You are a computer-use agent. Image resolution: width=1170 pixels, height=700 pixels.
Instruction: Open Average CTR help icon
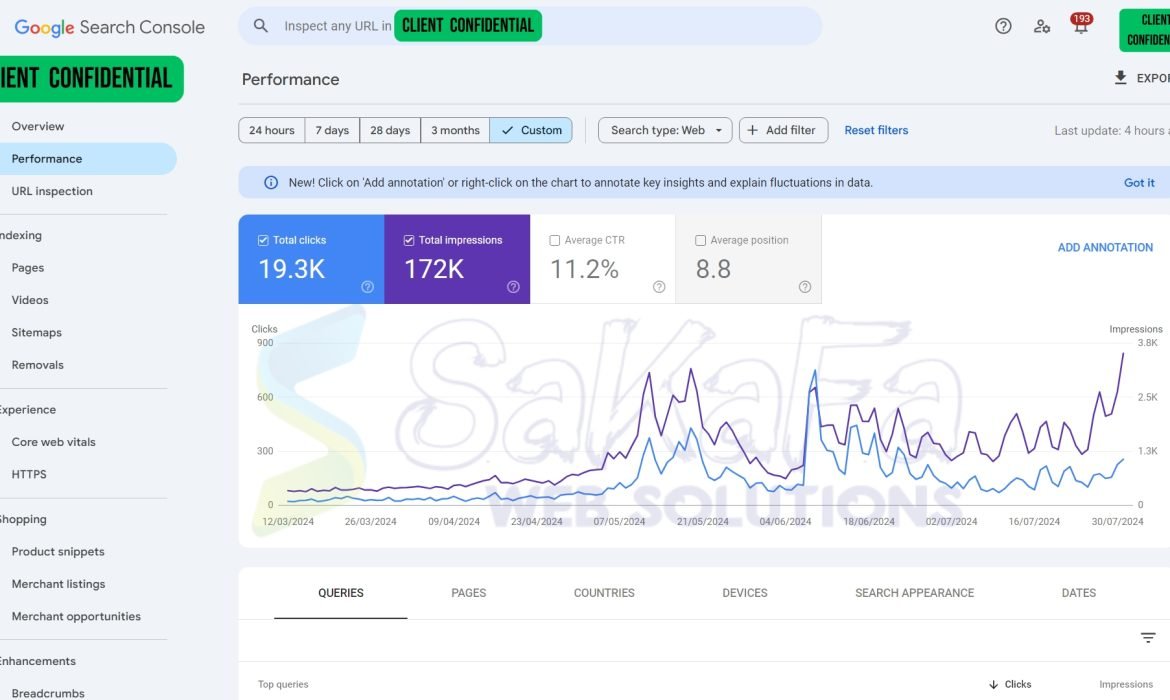[x=659, y=287]
